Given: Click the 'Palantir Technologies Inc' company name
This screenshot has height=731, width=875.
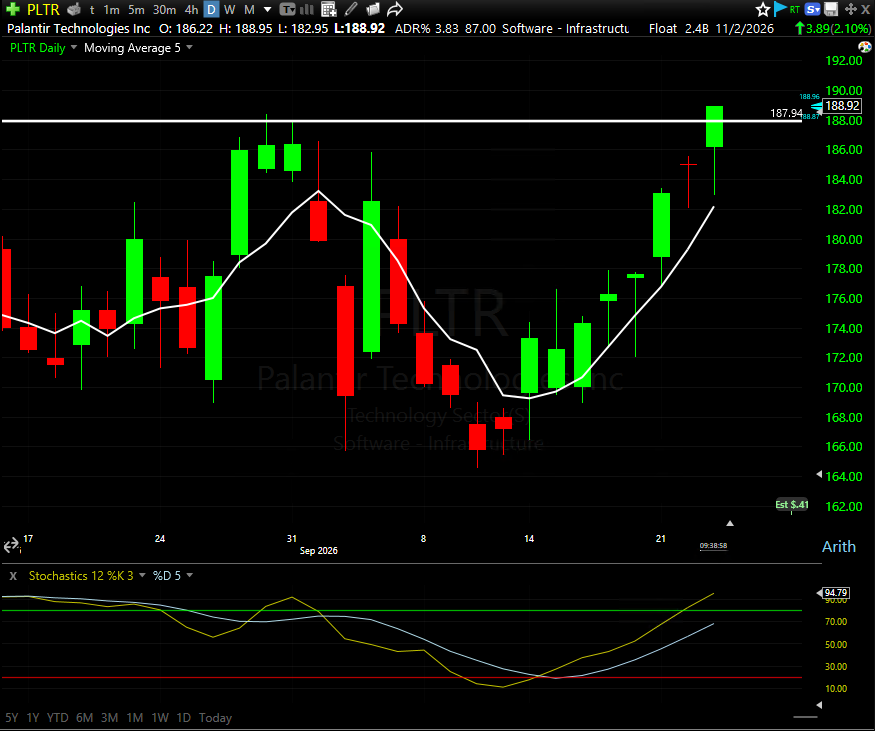Looking at the screenshot, I should pyautogui.click(x=79, y=28).
